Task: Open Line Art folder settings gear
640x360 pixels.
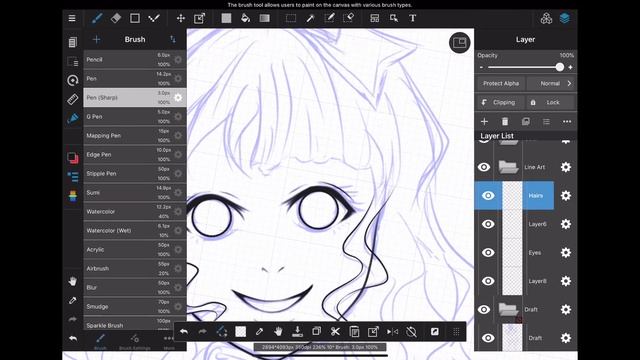Action: (x=566, y=167)
